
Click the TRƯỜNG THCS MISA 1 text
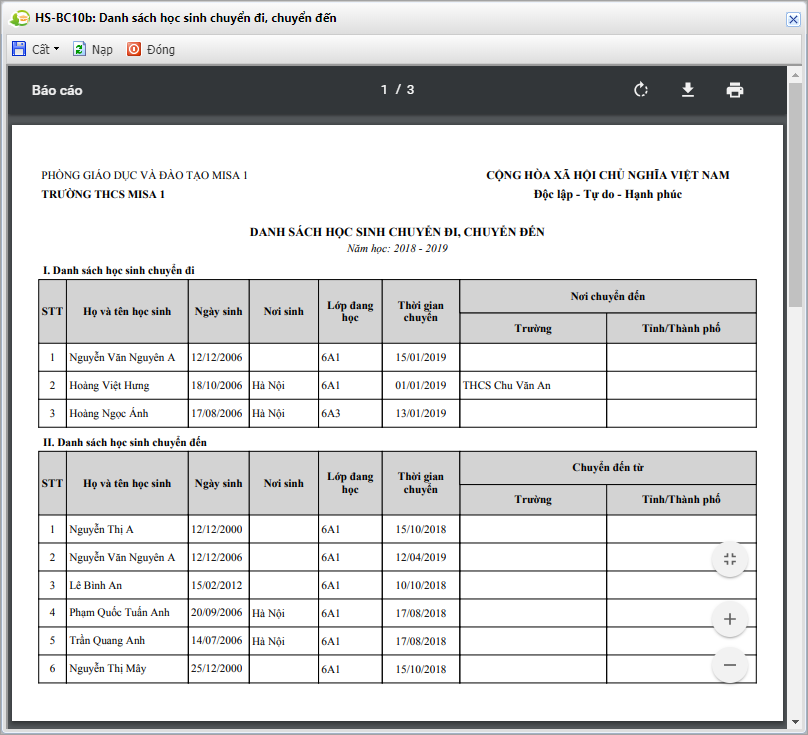pos(103,194)
